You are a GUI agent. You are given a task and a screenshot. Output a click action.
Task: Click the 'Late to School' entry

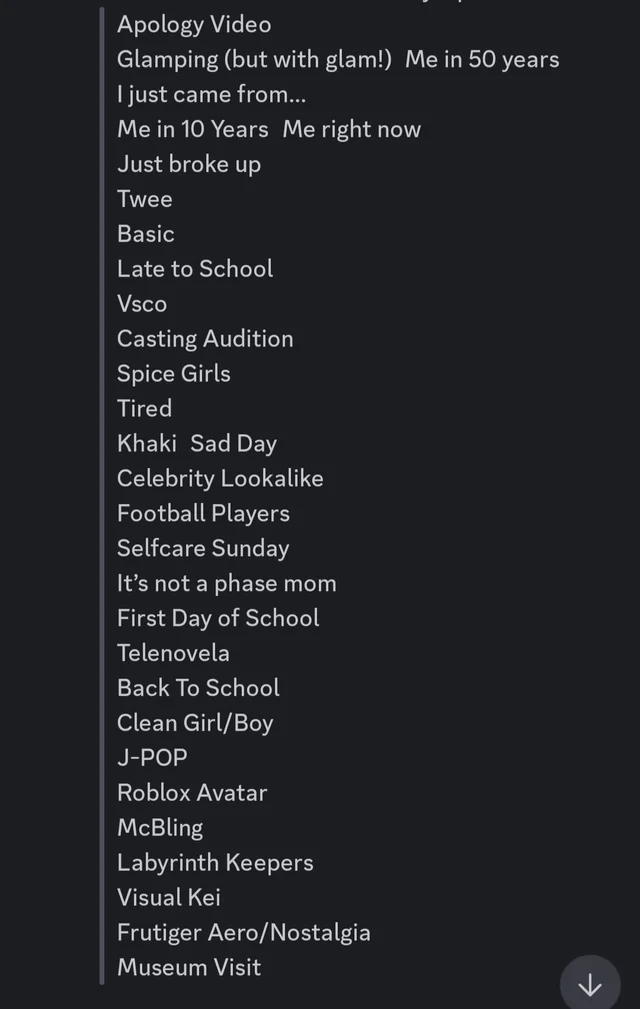(195, 268)
